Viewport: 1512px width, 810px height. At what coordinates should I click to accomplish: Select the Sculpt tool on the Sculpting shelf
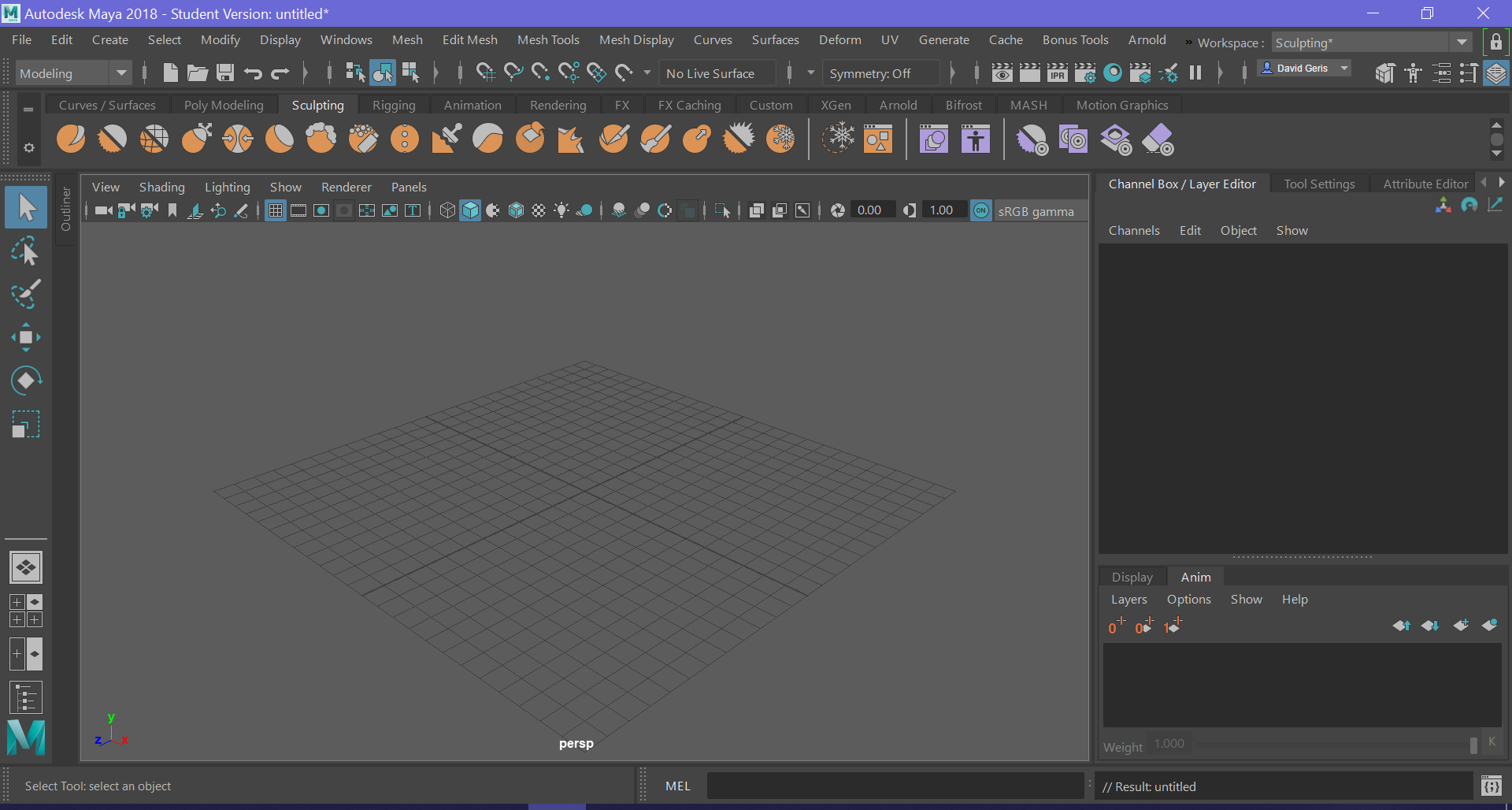click(x=72, y=139)
